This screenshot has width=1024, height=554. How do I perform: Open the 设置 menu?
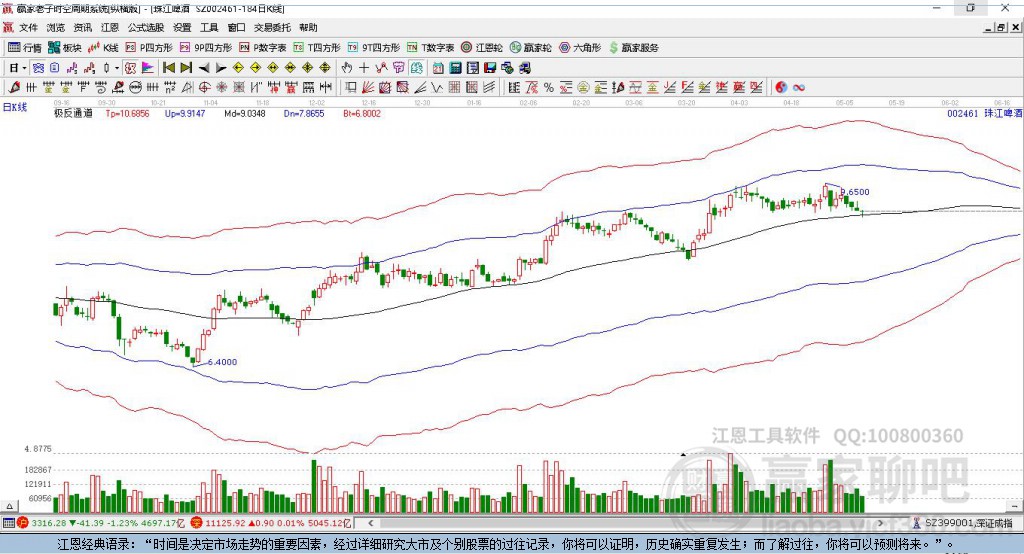[x=182, y=27]
